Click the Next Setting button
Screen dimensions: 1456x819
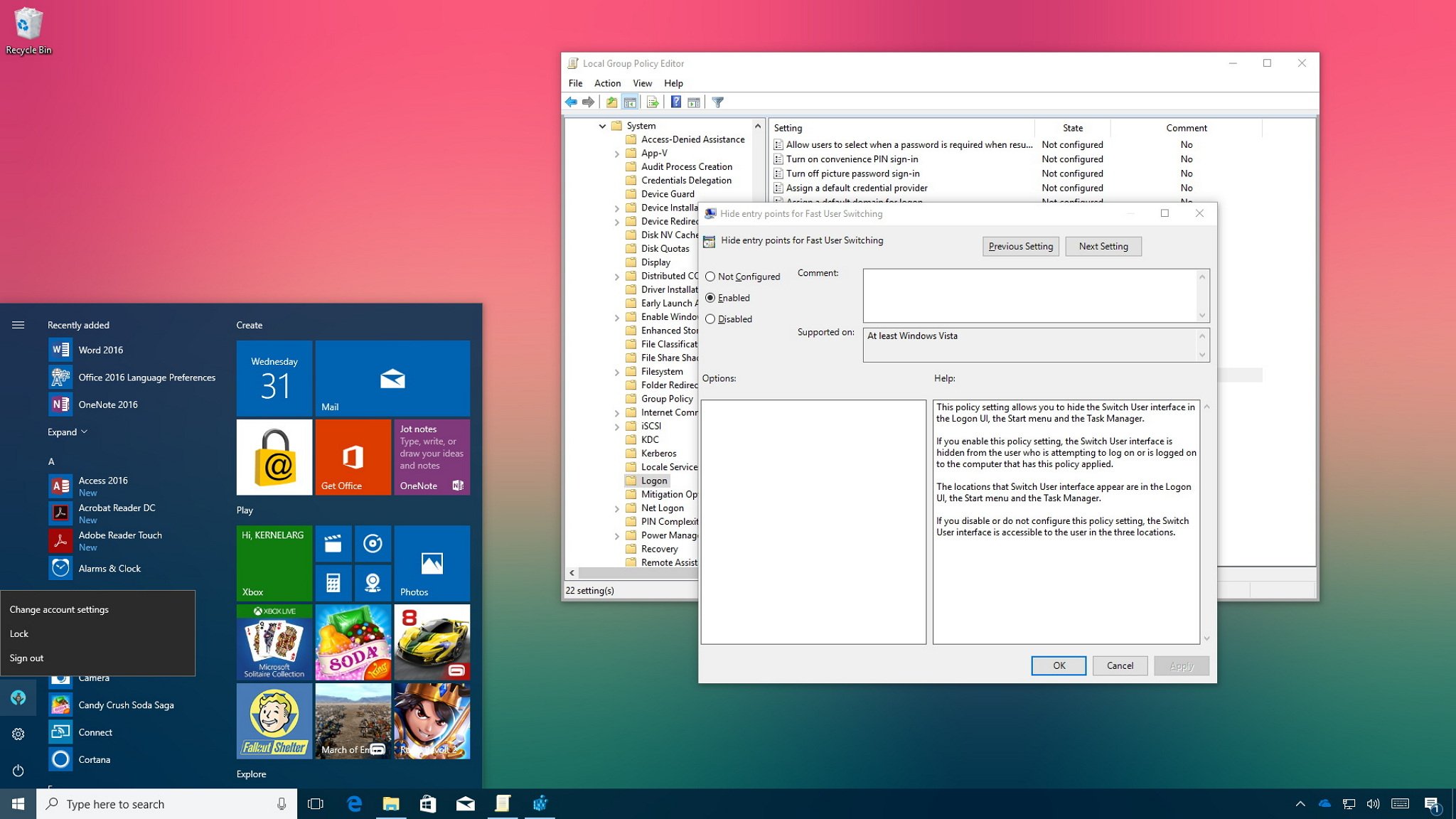coord(1103,245)
